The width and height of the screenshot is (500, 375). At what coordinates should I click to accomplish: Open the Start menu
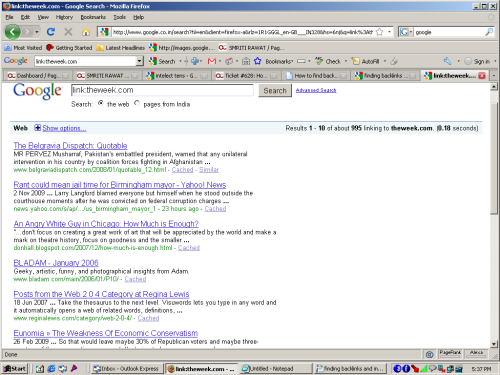coord(14,368)
